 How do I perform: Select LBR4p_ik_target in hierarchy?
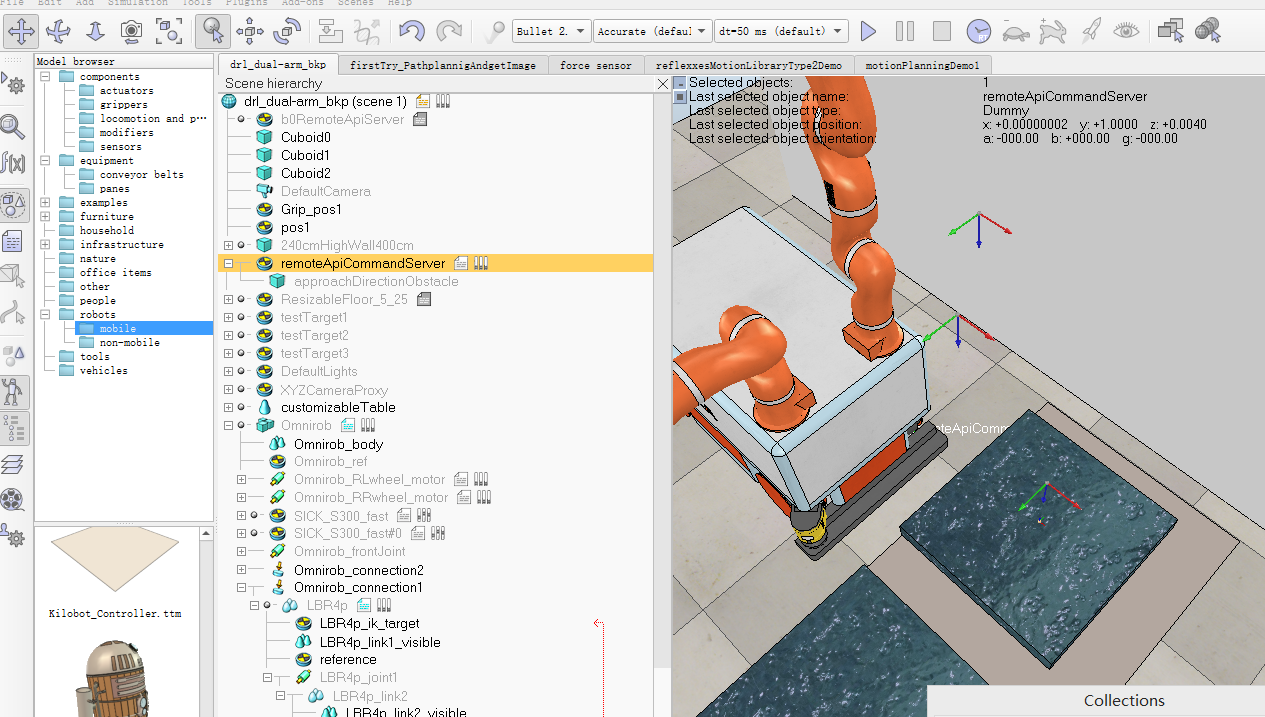click(369, 623)
